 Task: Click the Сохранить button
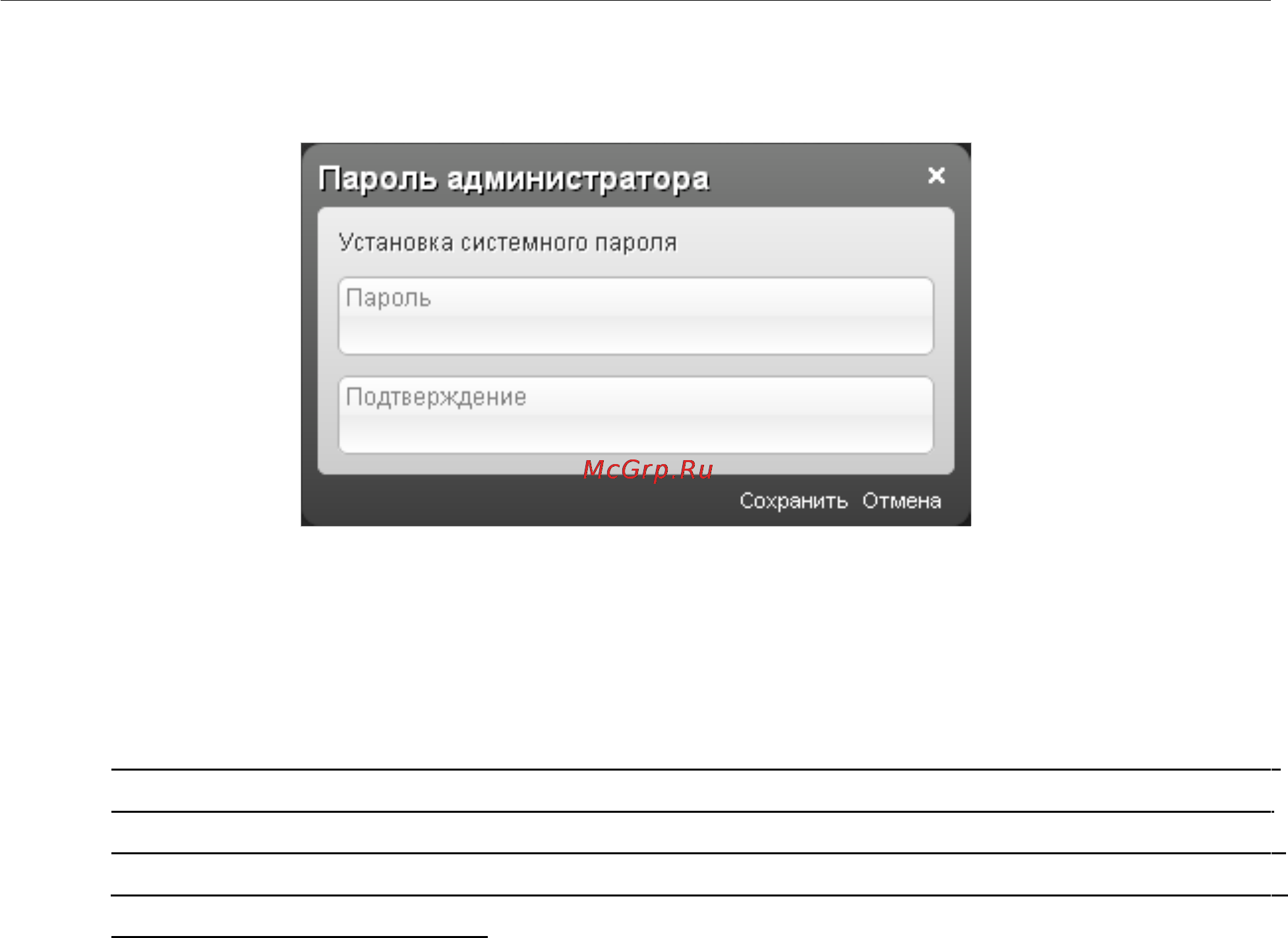pyautogui.click(x=793, y=501)
